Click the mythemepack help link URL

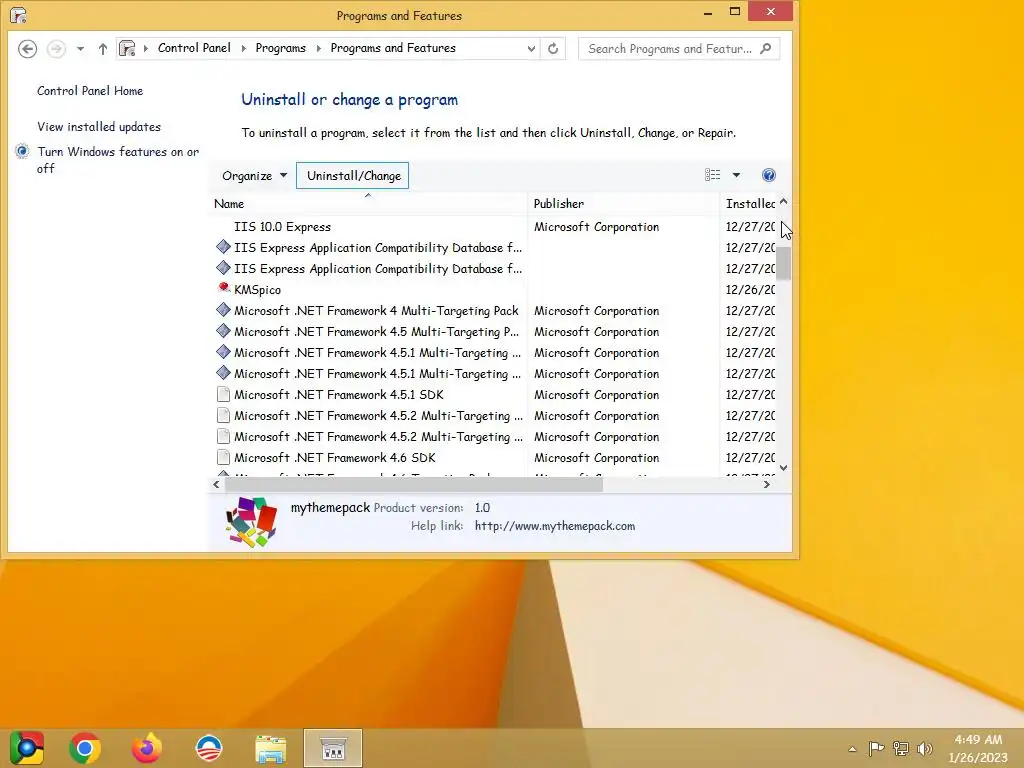pos(554,526)
